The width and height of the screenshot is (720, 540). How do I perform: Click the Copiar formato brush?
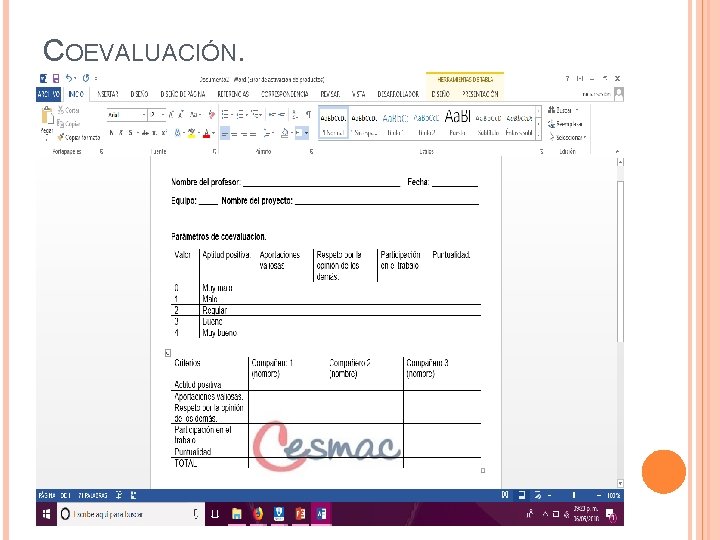pyautogui.click(x=79, y=137)
